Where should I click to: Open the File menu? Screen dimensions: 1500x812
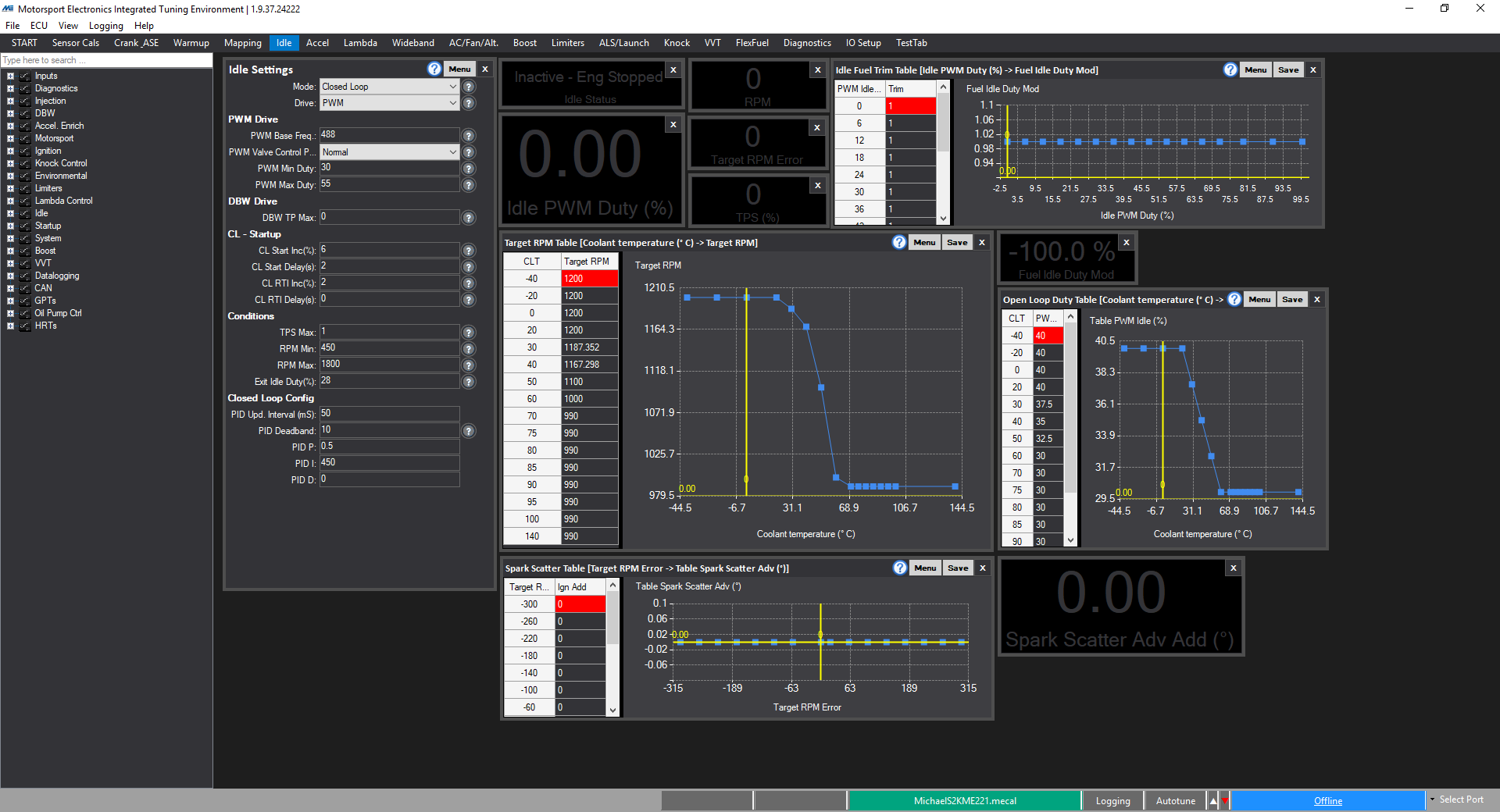coord(12,26)
